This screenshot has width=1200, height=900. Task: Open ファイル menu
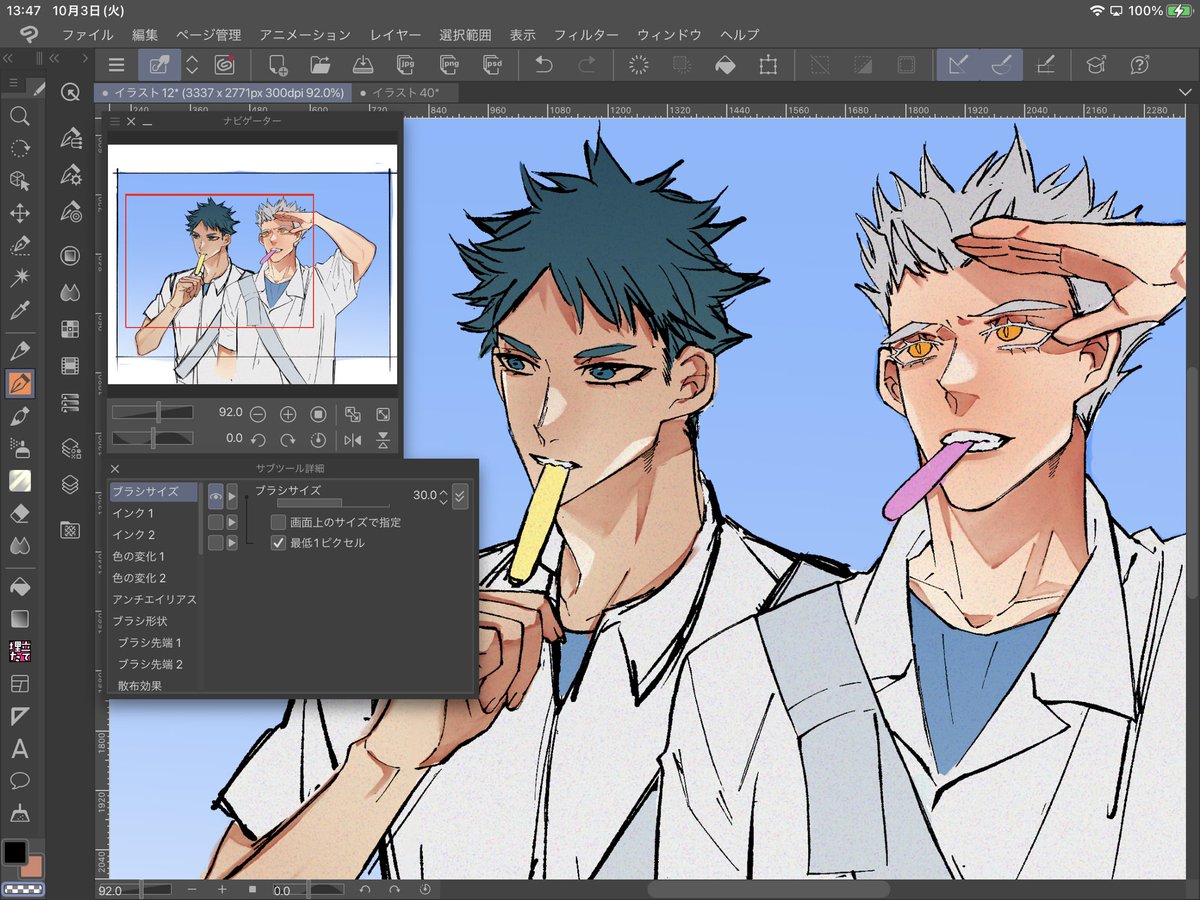[x=87, y=34]
